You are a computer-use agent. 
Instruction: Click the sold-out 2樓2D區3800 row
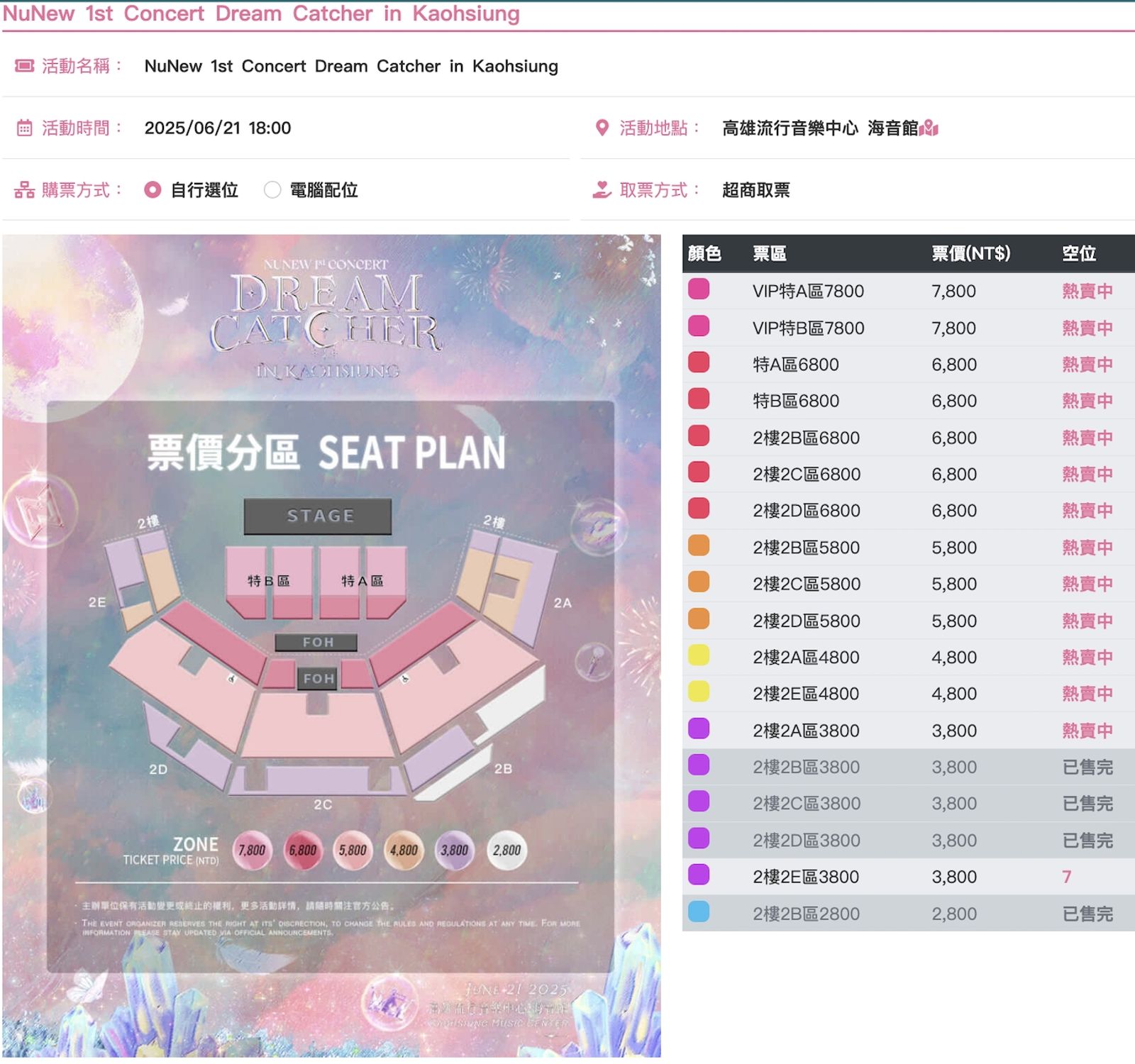click(x=909, y=841)
